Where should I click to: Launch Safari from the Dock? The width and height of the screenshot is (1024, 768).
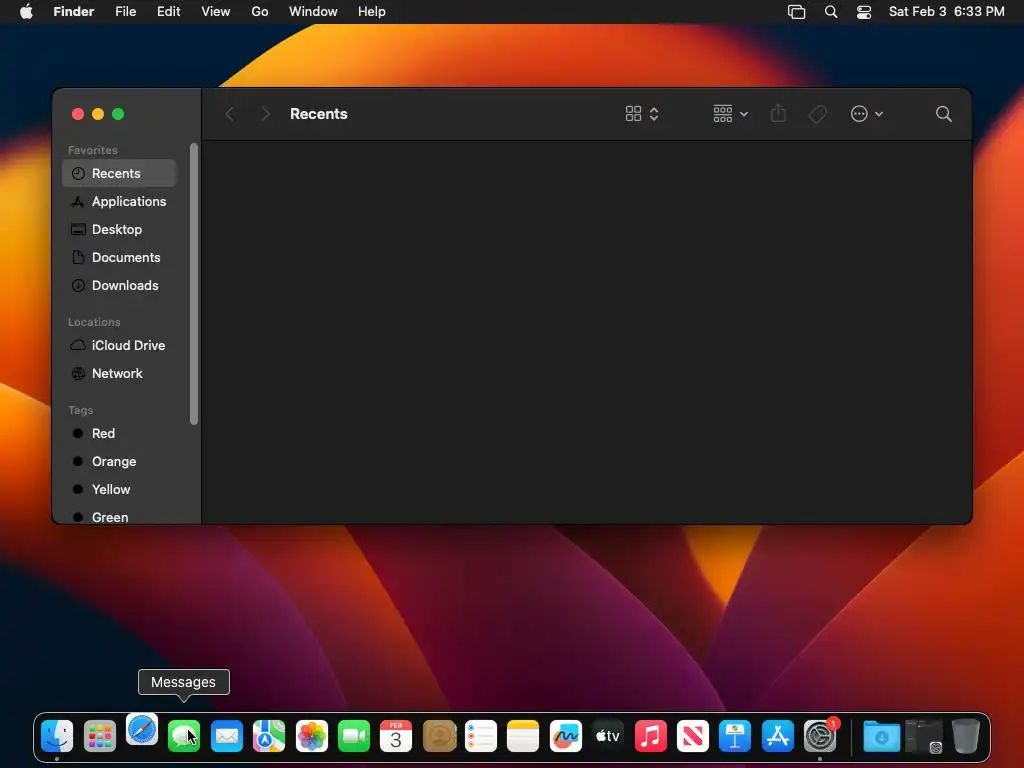(x=142, y=729)
